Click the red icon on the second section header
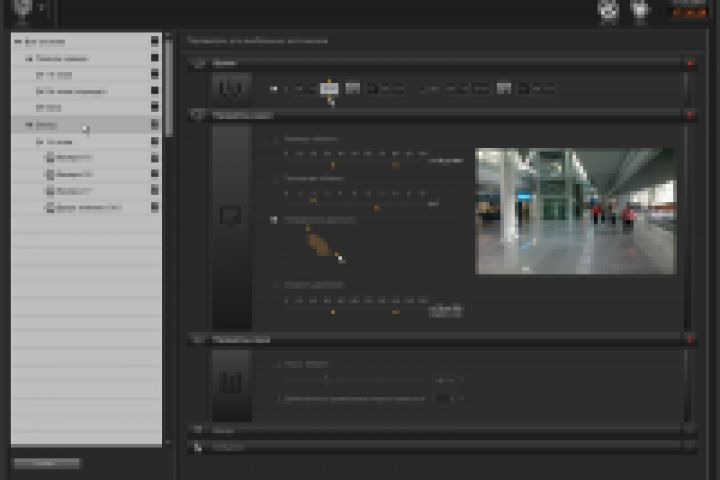720x480 pixels. (x=690, y=115)
